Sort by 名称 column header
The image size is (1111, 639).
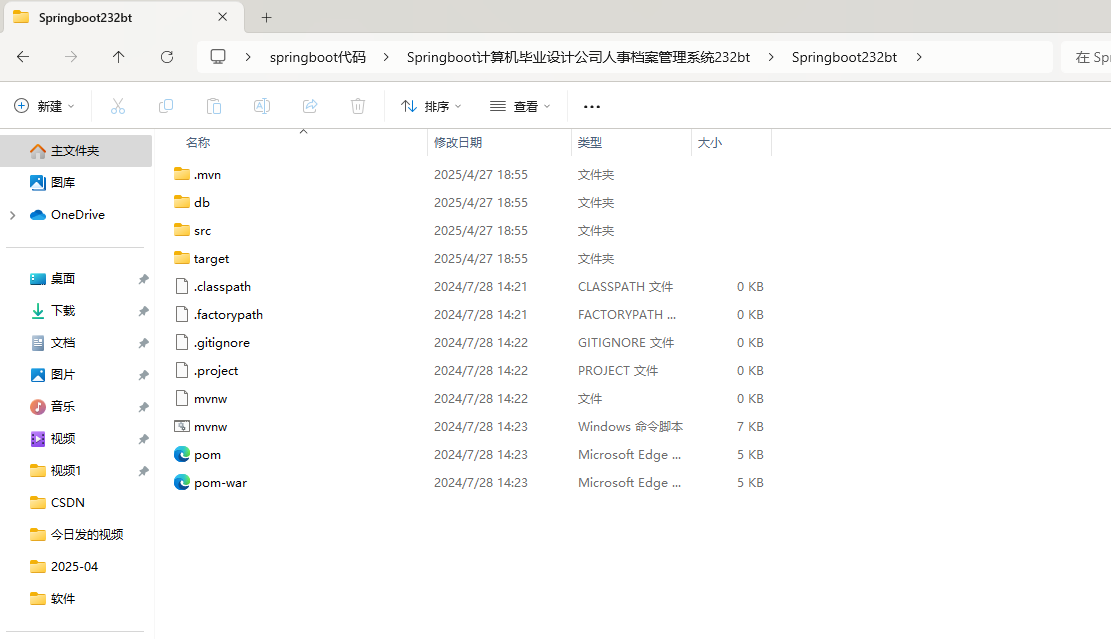pos(198,142)
